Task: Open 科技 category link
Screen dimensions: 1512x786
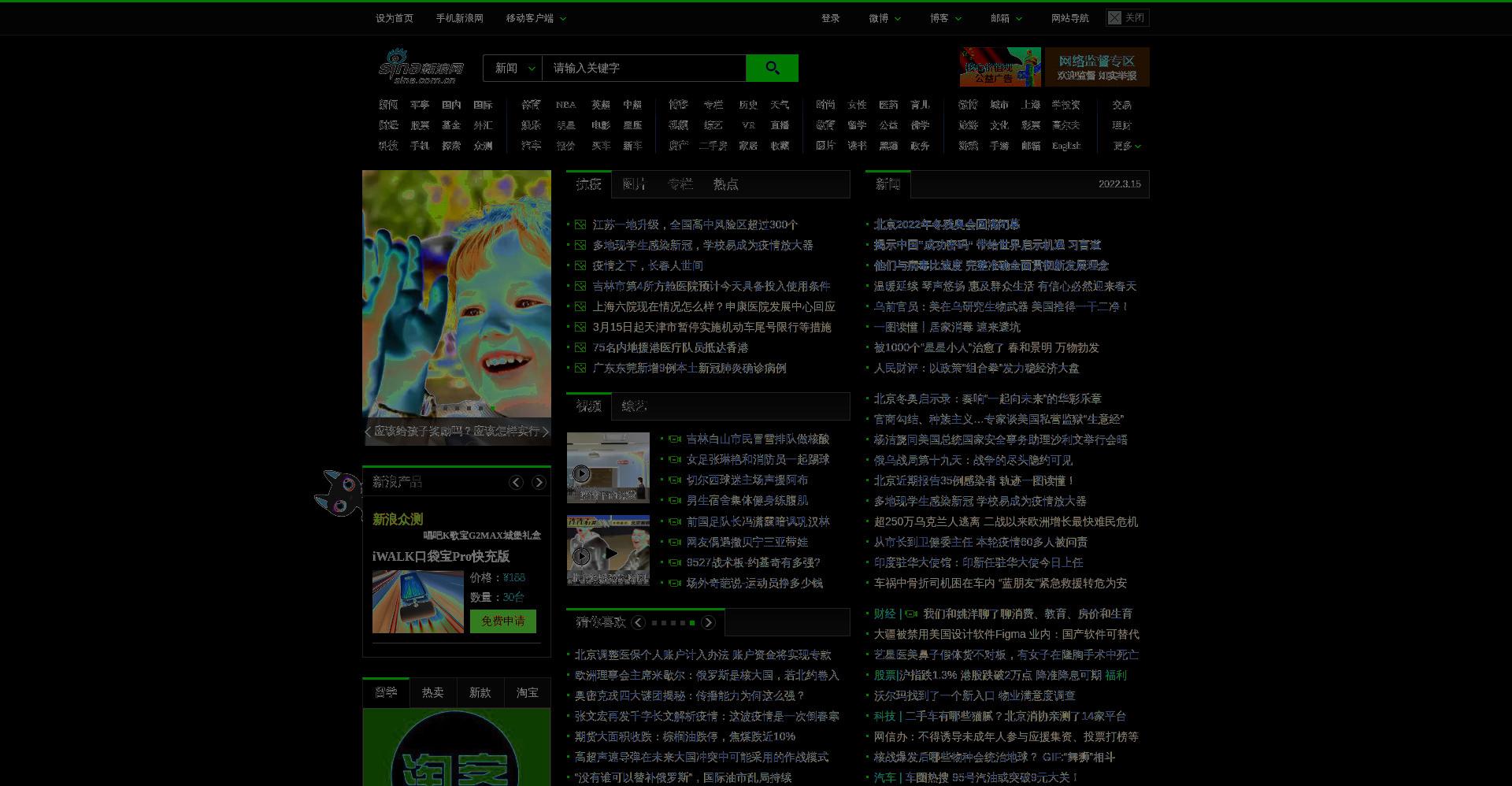Action: click(884, 716)
